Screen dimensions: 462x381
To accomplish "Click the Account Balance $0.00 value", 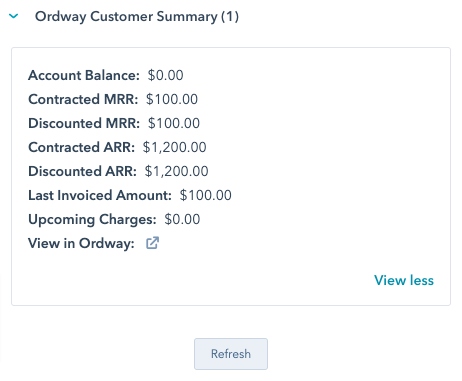I will (x=166, y=75).
